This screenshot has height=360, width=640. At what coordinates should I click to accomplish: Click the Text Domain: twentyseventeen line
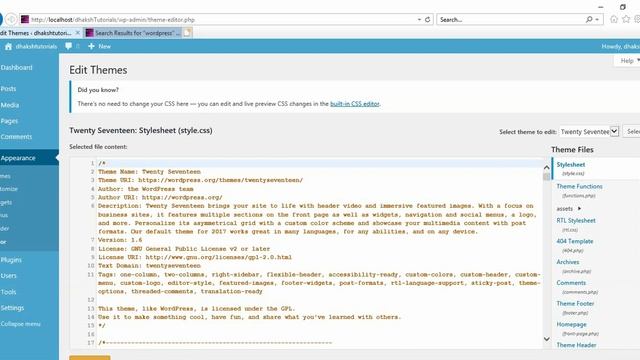(149, 266)
